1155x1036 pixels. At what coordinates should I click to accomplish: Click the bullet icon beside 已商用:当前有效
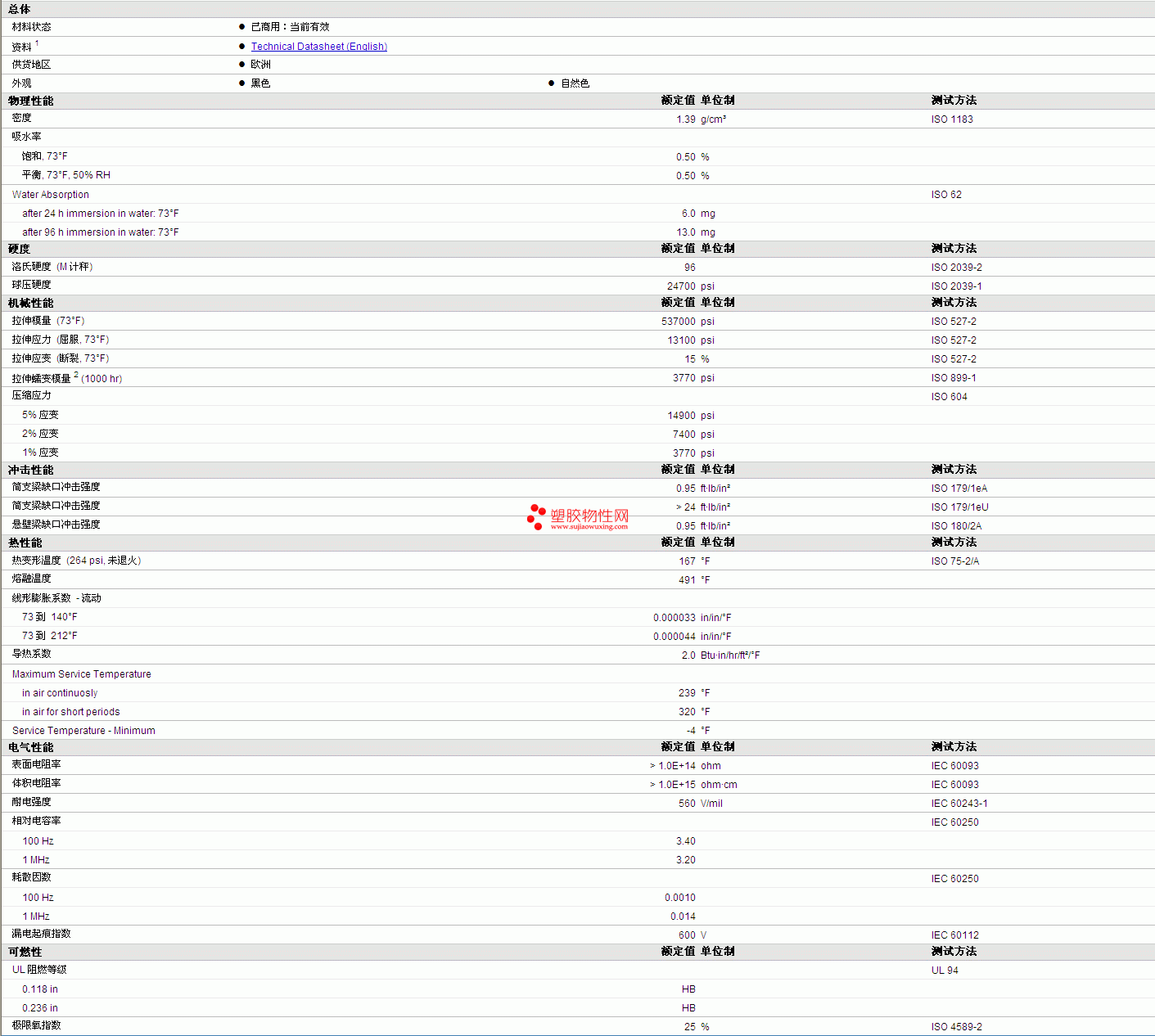(x=242, y=27)
